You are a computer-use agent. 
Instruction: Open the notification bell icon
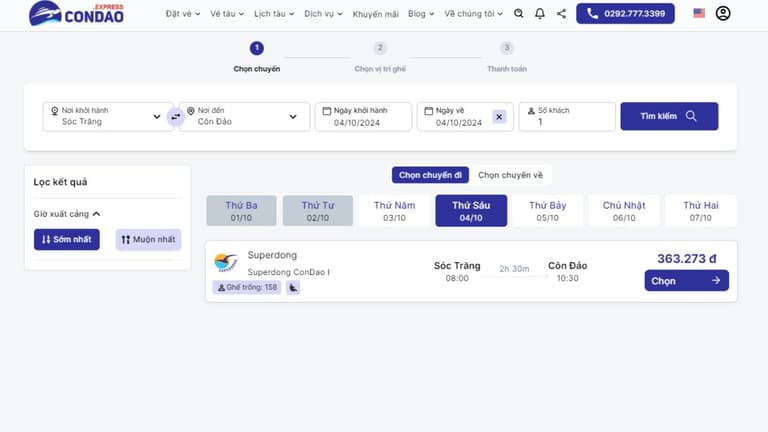(x=540, y=14)
